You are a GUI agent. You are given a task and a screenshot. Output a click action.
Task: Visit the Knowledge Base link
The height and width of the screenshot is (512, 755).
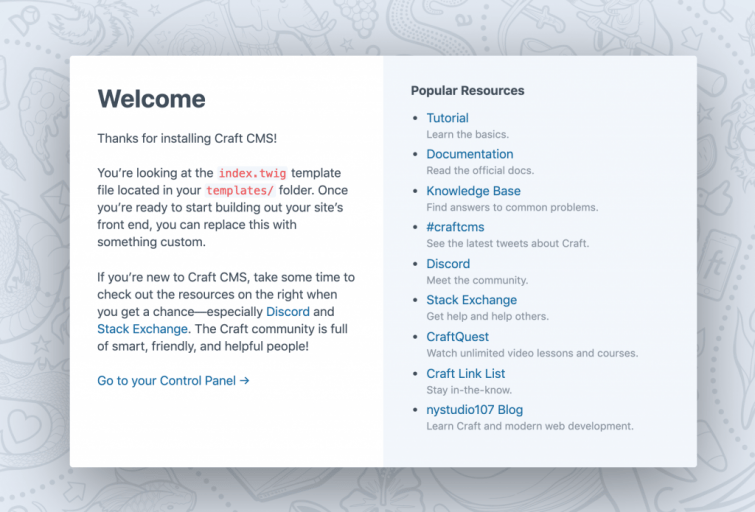coord(473,191)
